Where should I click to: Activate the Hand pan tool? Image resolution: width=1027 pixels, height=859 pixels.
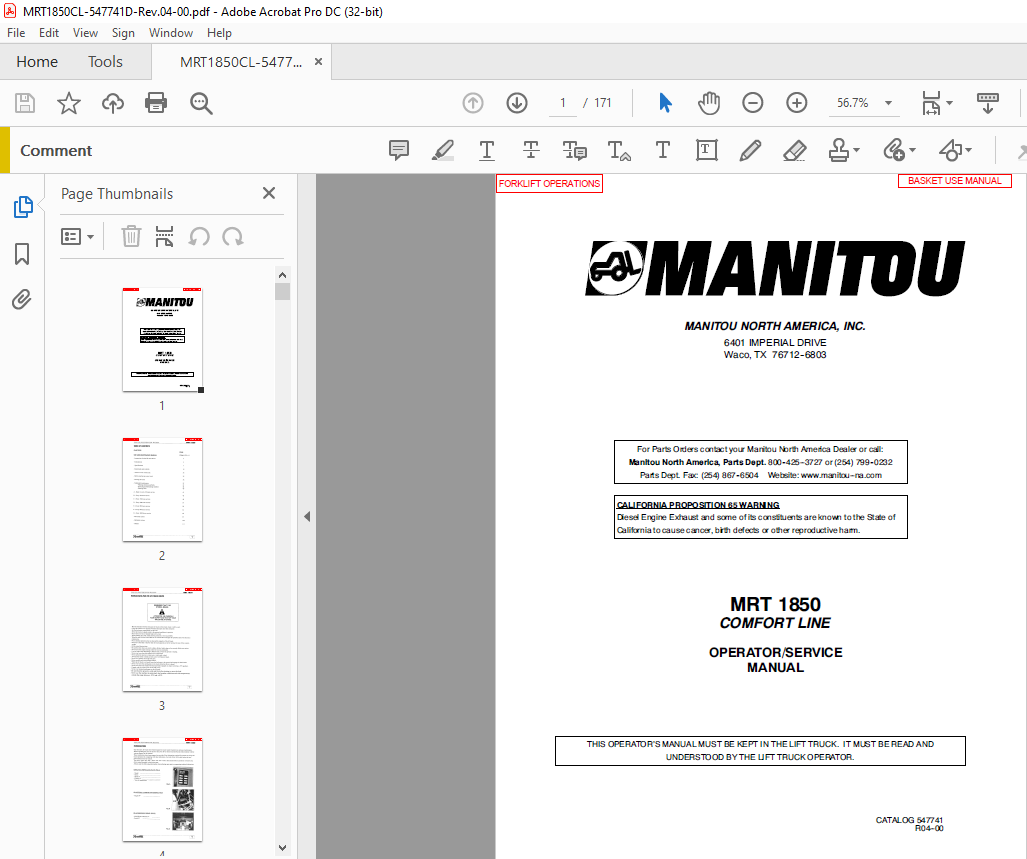pos(709,103)
